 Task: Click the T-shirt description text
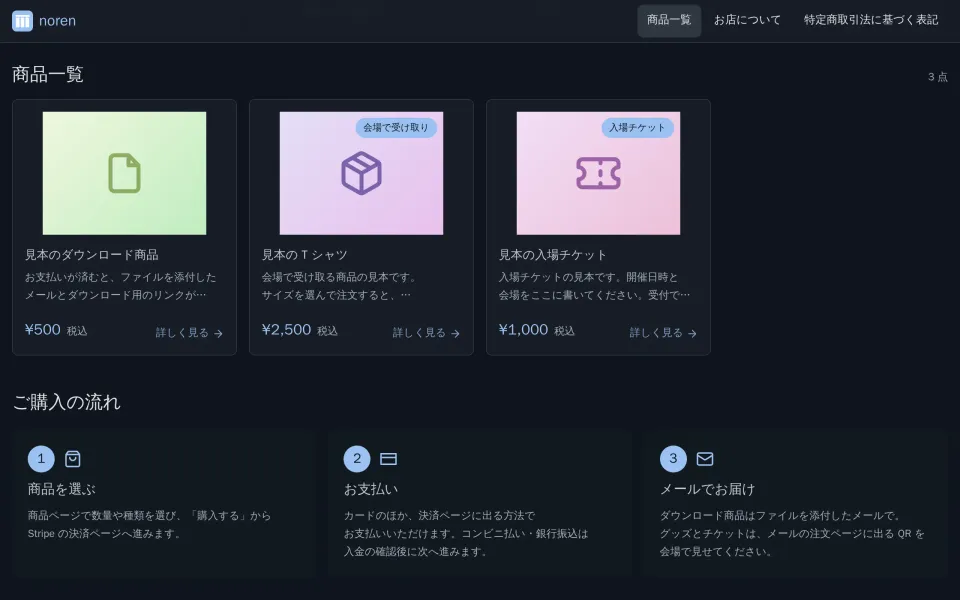click(339, 286)
